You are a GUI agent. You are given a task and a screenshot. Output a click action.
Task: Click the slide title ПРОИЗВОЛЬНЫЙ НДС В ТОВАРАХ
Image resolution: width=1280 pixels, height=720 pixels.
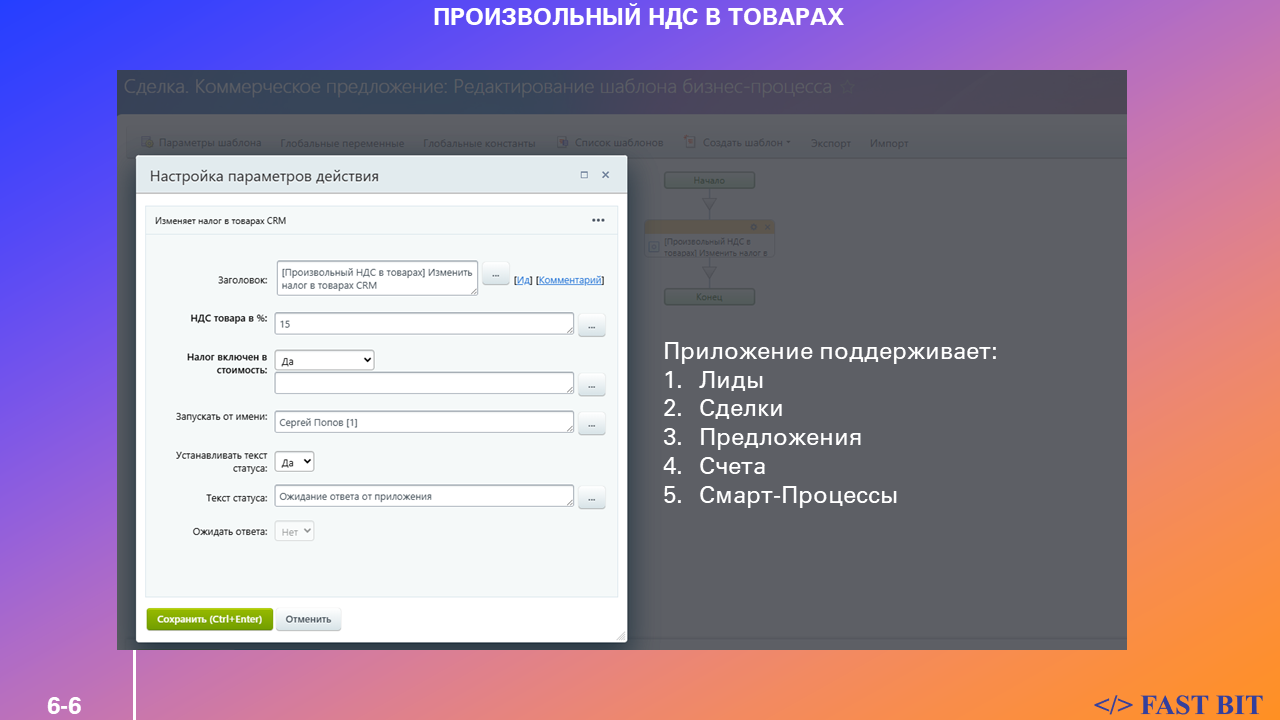click(x=639, y=17)
